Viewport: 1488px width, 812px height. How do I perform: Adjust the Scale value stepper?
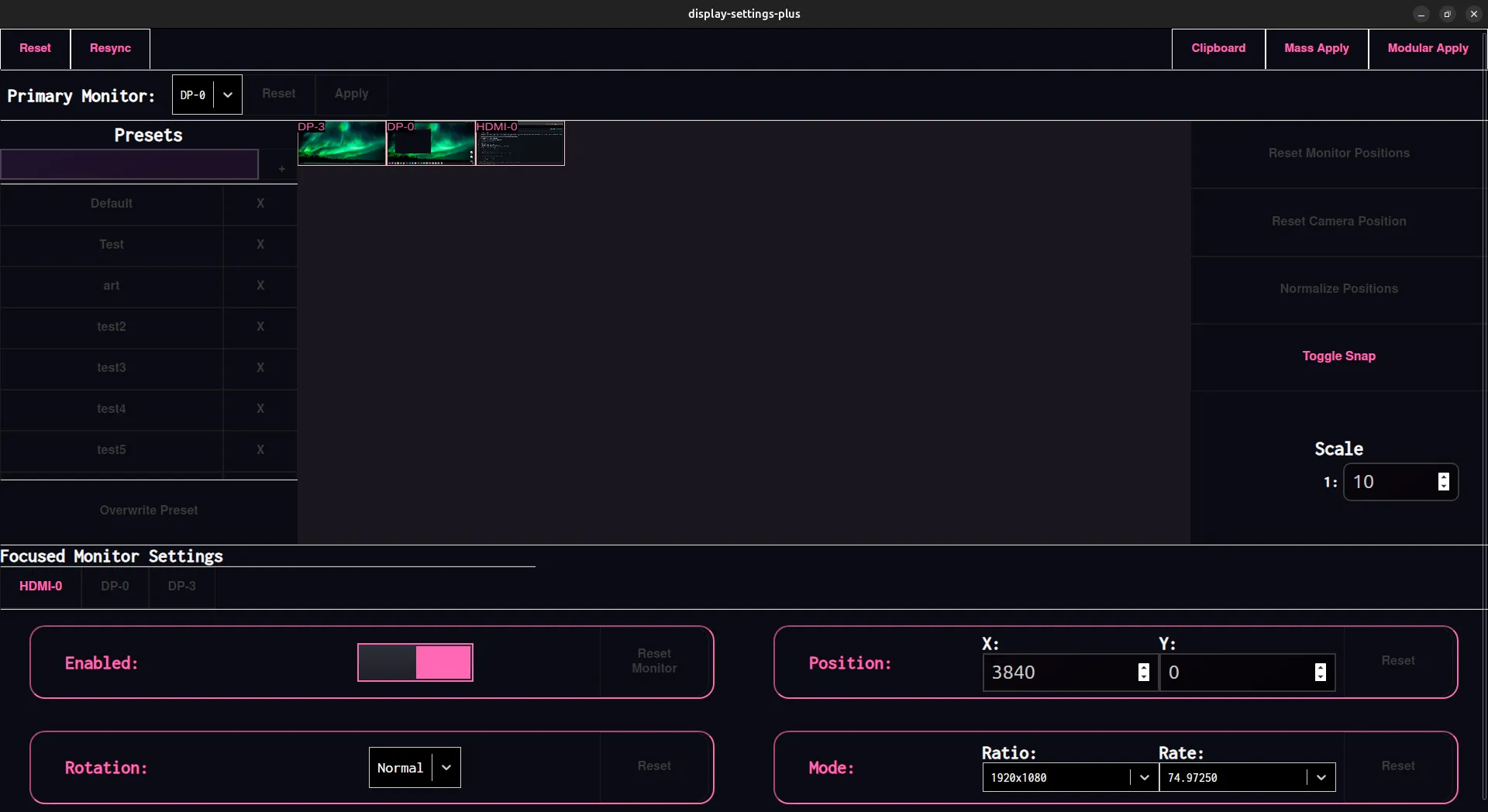click(1442, 482)
